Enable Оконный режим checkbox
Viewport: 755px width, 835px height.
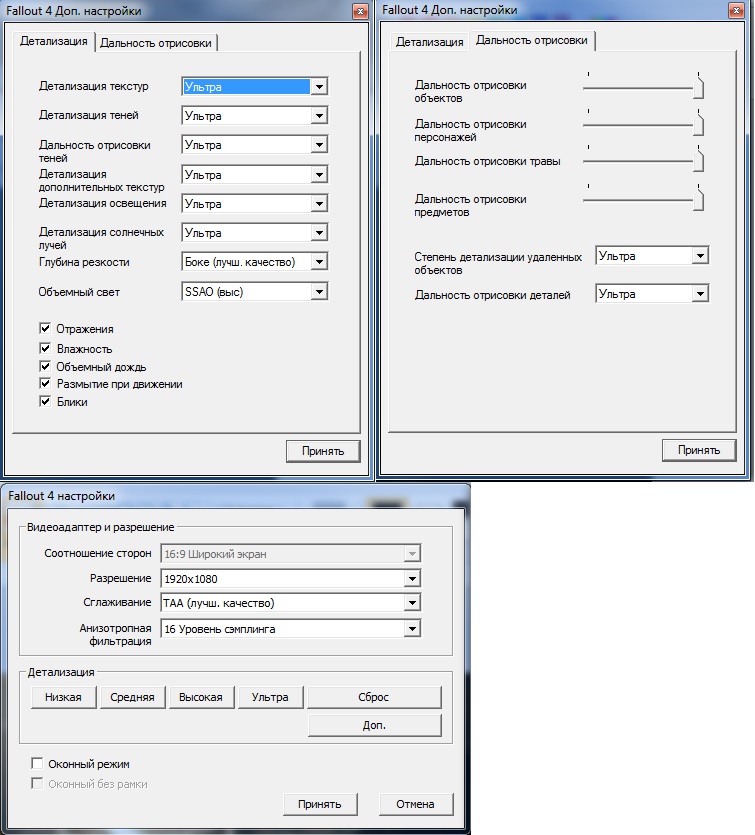pos(37,764)
